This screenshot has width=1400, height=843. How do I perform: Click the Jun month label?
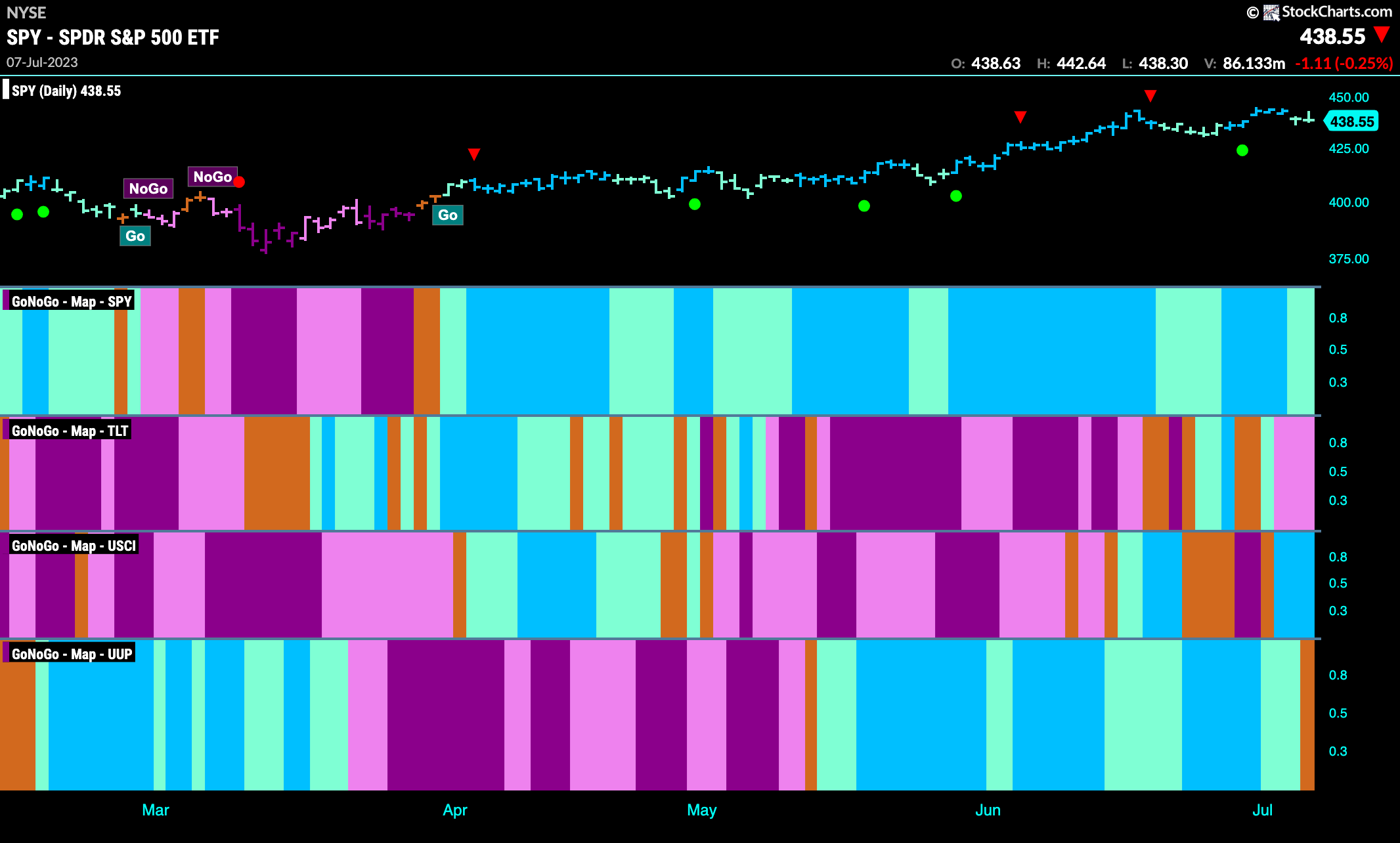pyautogui.click(x=988, y=810)
